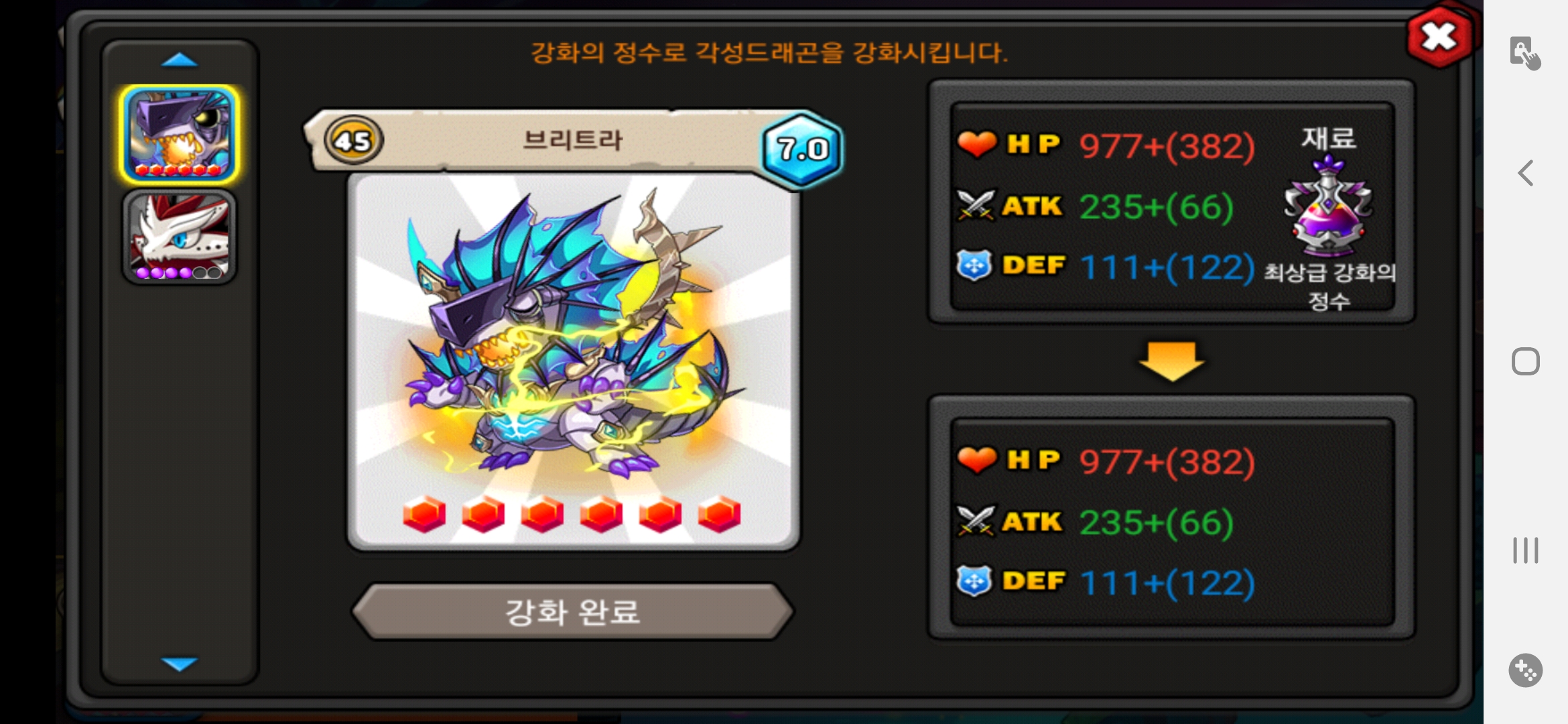1568x724 pixels.
Task: Open the game tools controller icon
Action: click(x=1526, y=670)
